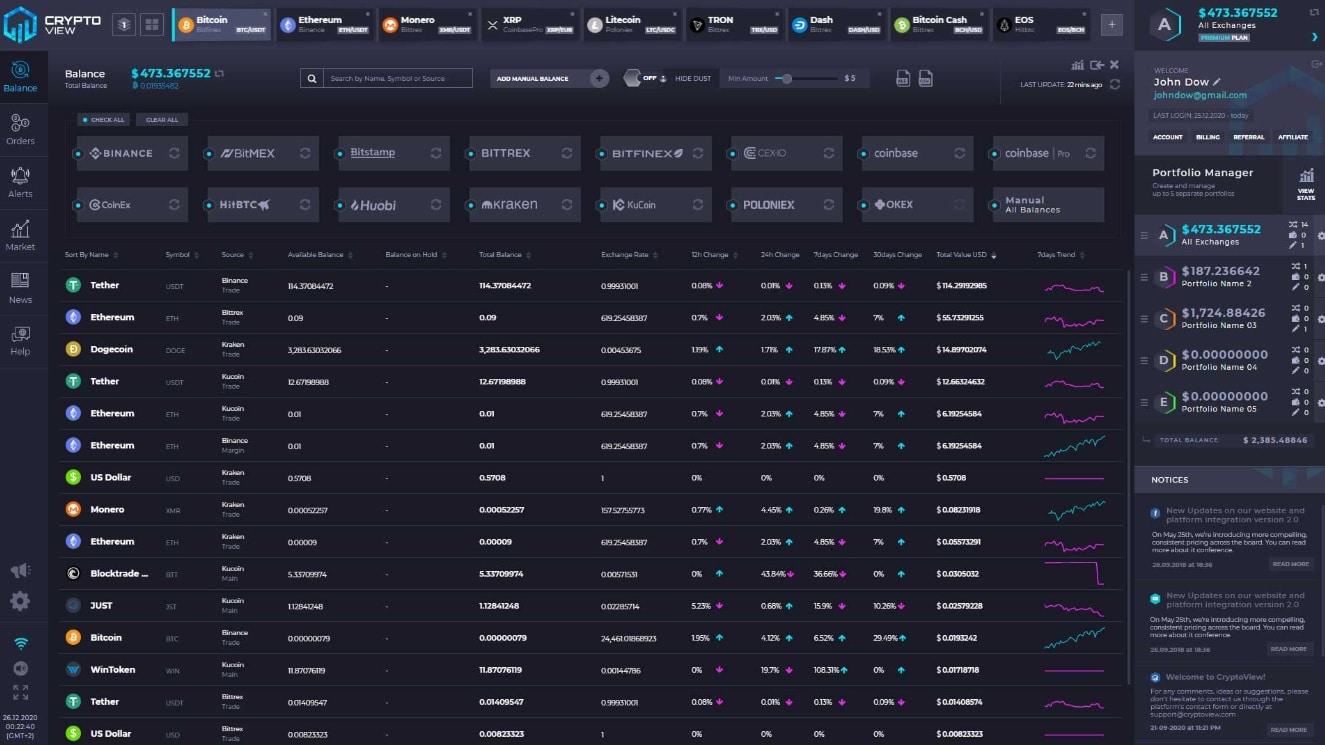Image resolution: width=1325 pixels, height=745 pixels.
Task: Switch to the Litecoin Poloniex tab
Action: point(630,25)
